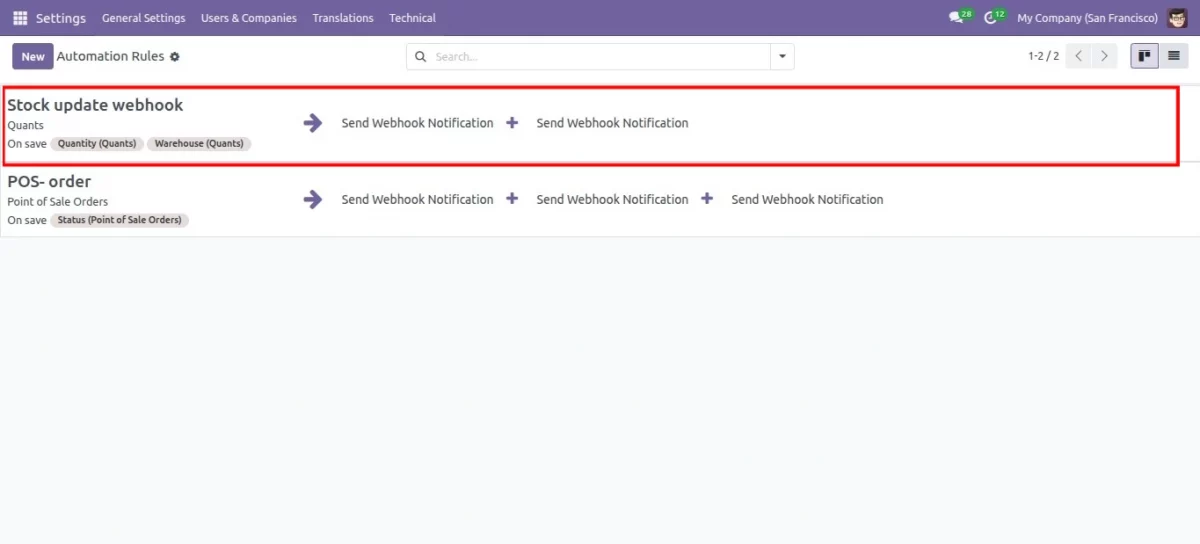
Task: Open the POS- order automation rule
Action: (x=49, y=182)
